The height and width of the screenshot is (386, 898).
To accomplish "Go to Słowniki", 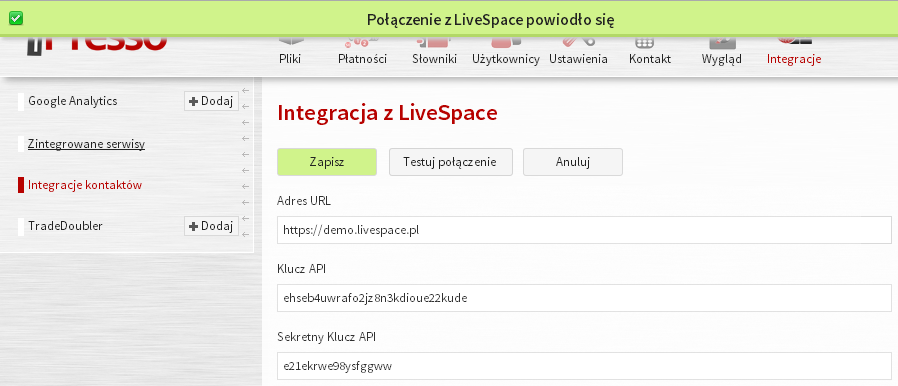I will coord(434,53).
